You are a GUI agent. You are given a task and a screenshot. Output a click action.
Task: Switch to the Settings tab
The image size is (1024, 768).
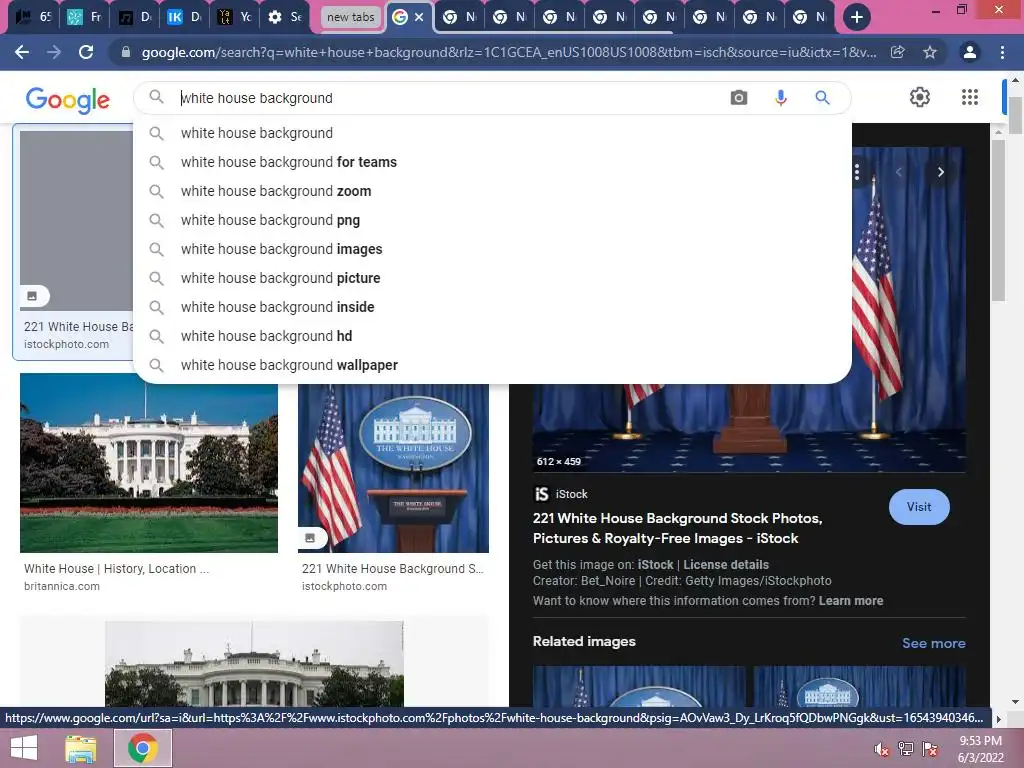click(285, 17)
